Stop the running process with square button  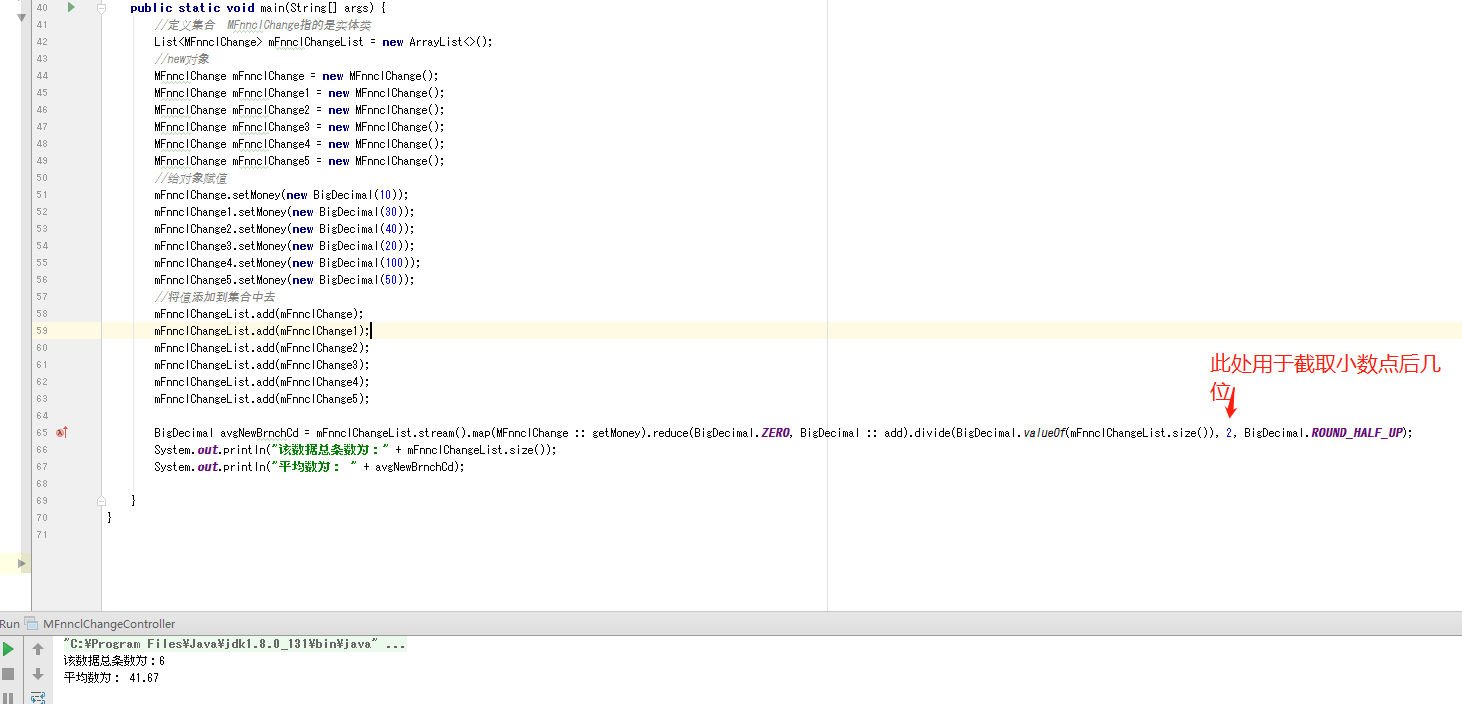pyautogui.click(x=8, y=674)
